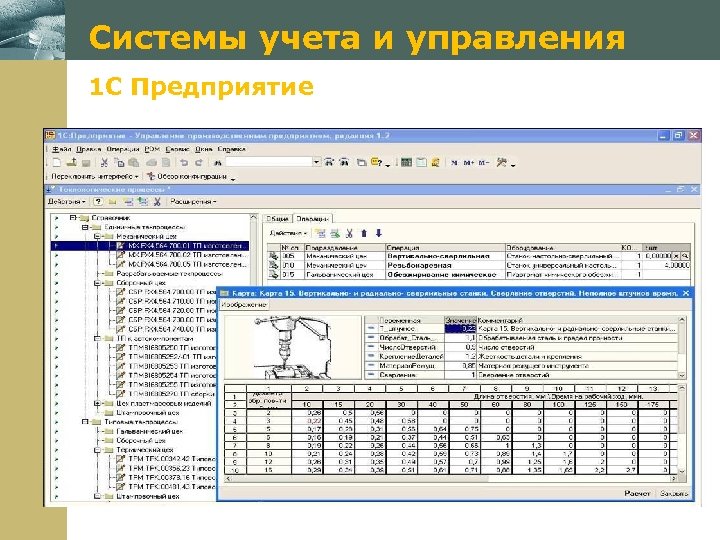Open the search field dropdown arrow in toolbar
This screenshot has height=540, width=720.
316,162
